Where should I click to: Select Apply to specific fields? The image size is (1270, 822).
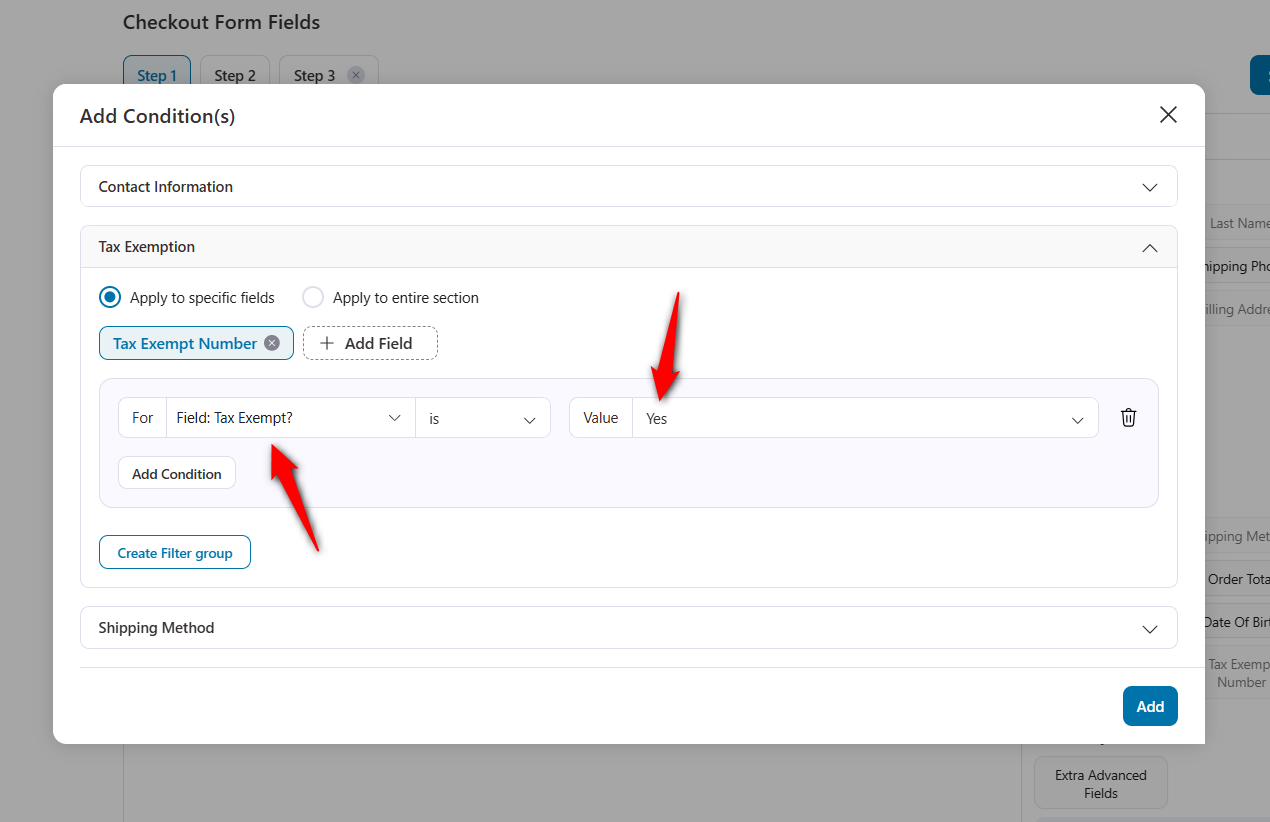pos(109,297)
